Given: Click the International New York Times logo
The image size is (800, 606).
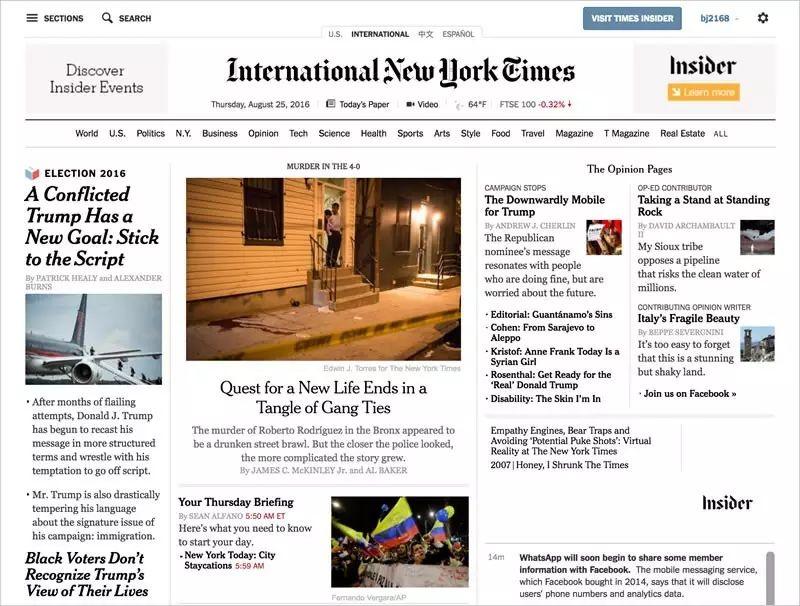Looking at the screenshot, I should (x=400, y=71).
